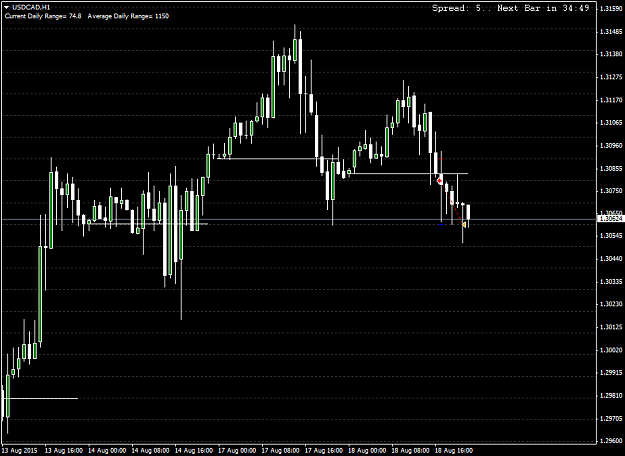The width and height of the screenshot is (625, 456).
Task: Click the Next Bar in 34:49 countdown
Action: coord(543,8)
